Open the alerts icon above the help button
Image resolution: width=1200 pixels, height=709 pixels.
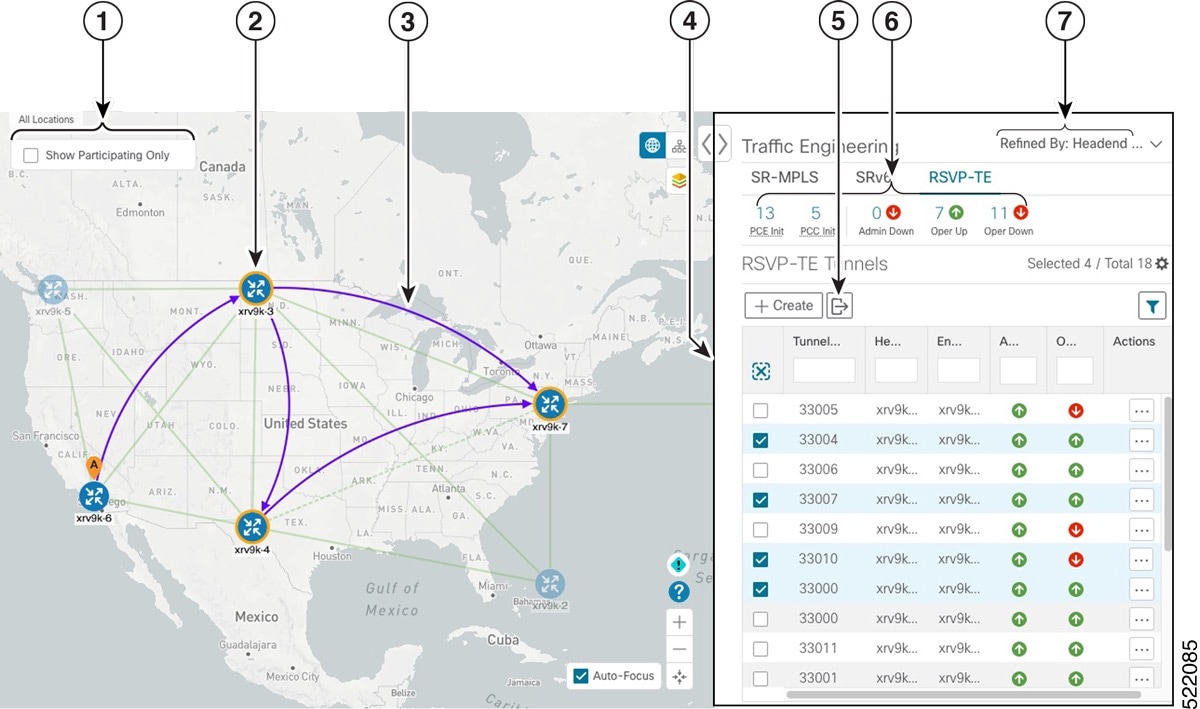679,564
